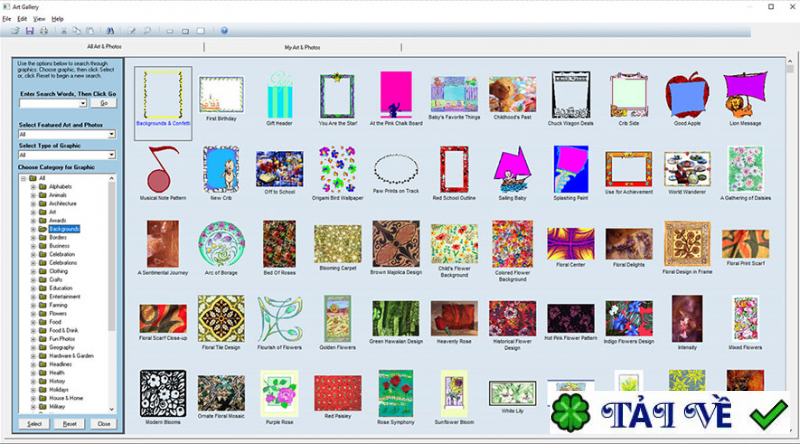Click the Copy toolbar icon
This screenshot has height=444, width=800.
tap(77, 31)
